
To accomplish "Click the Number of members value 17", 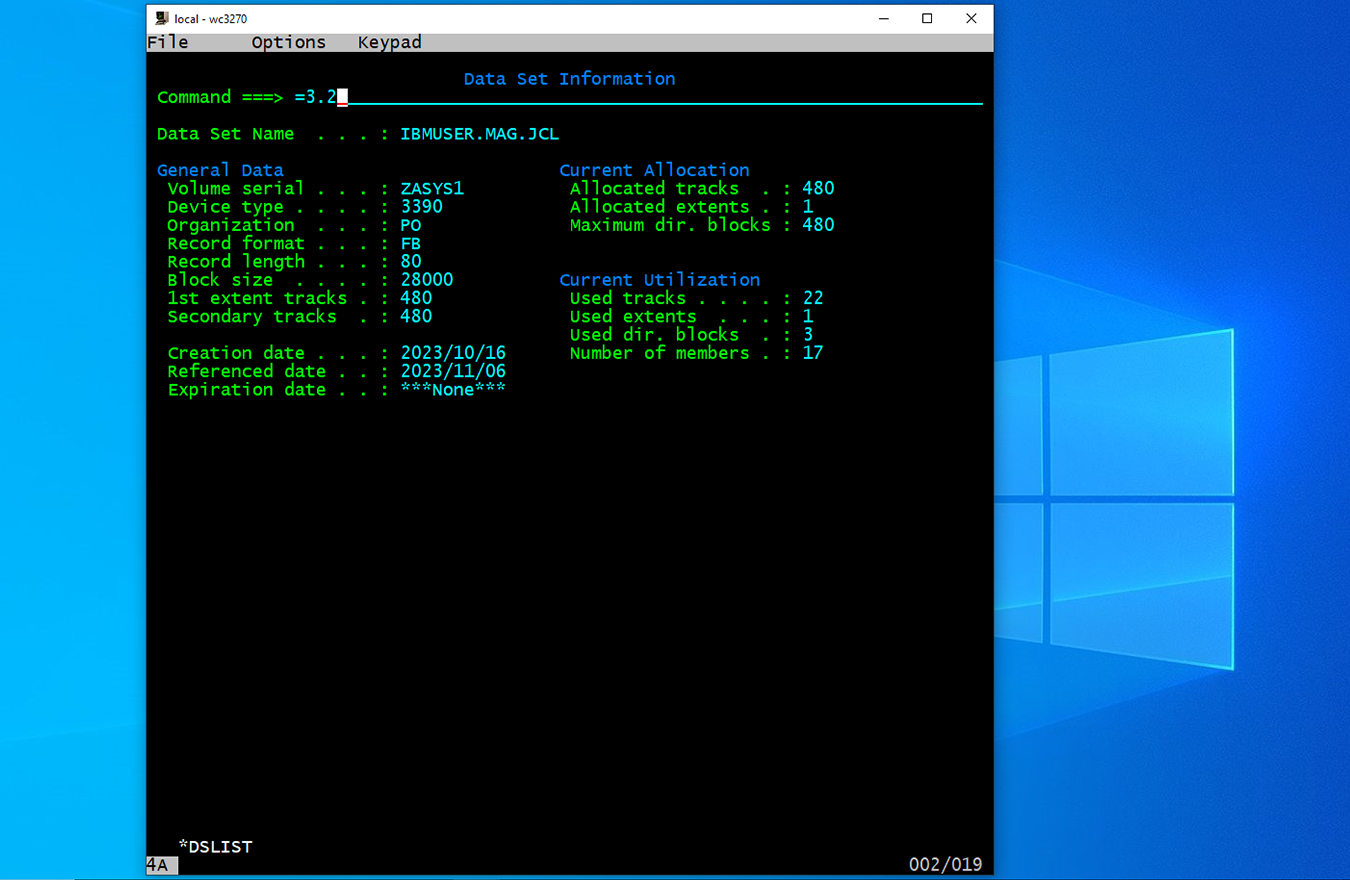I will click(812, 353).
